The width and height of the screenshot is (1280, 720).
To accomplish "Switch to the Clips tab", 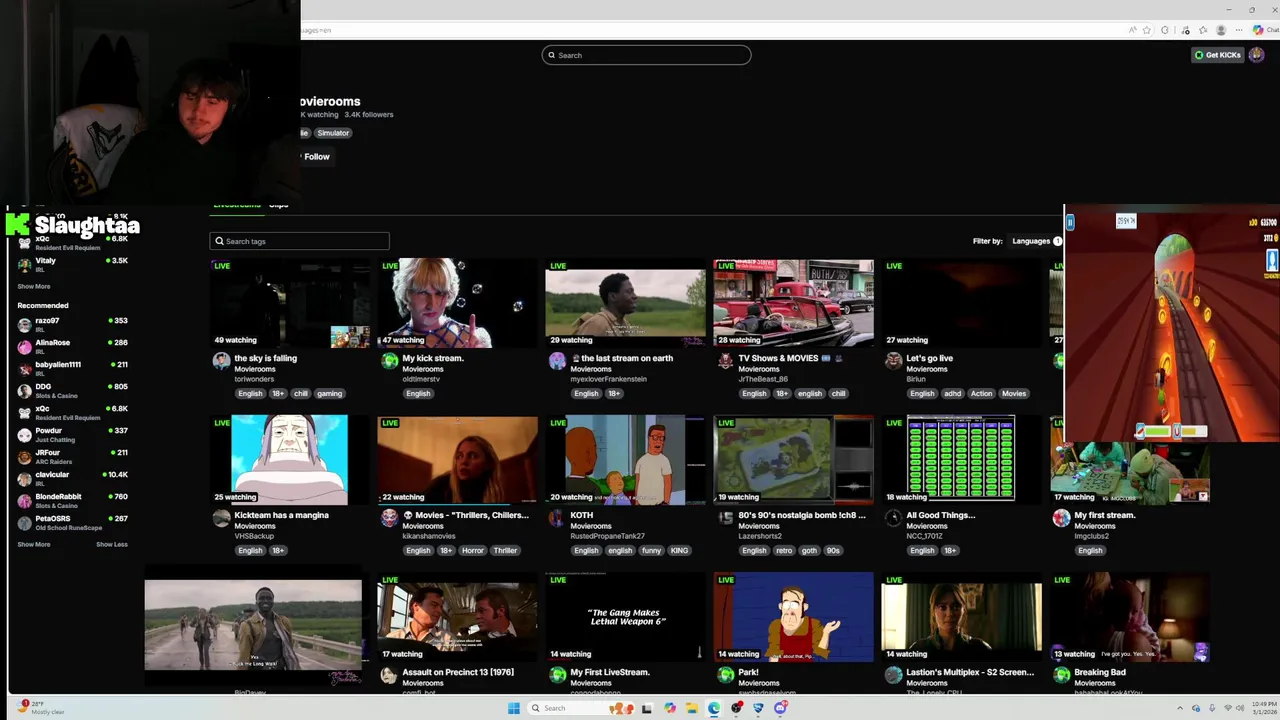I will [x=278, y=205].
